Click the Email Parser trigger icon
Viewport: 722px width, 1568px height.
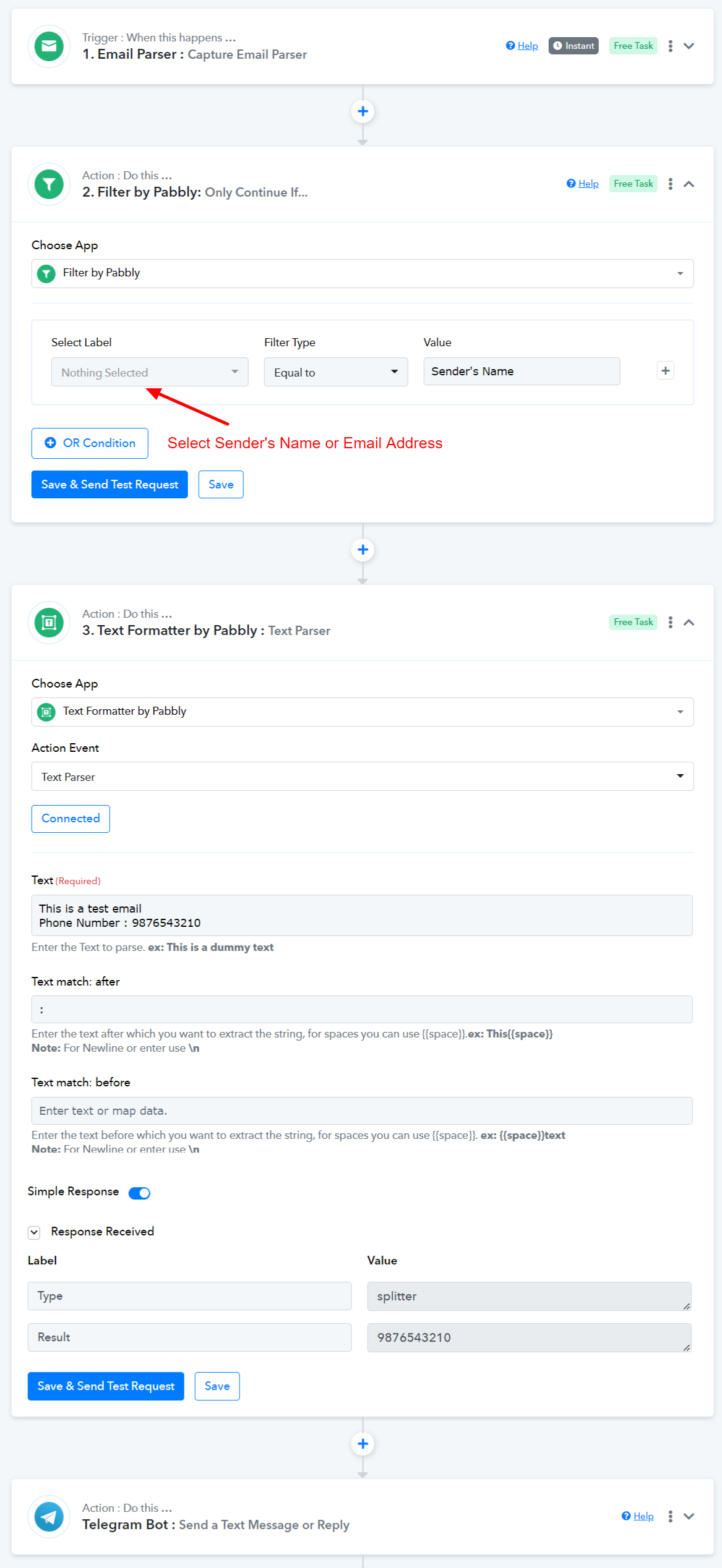[49, 46]
